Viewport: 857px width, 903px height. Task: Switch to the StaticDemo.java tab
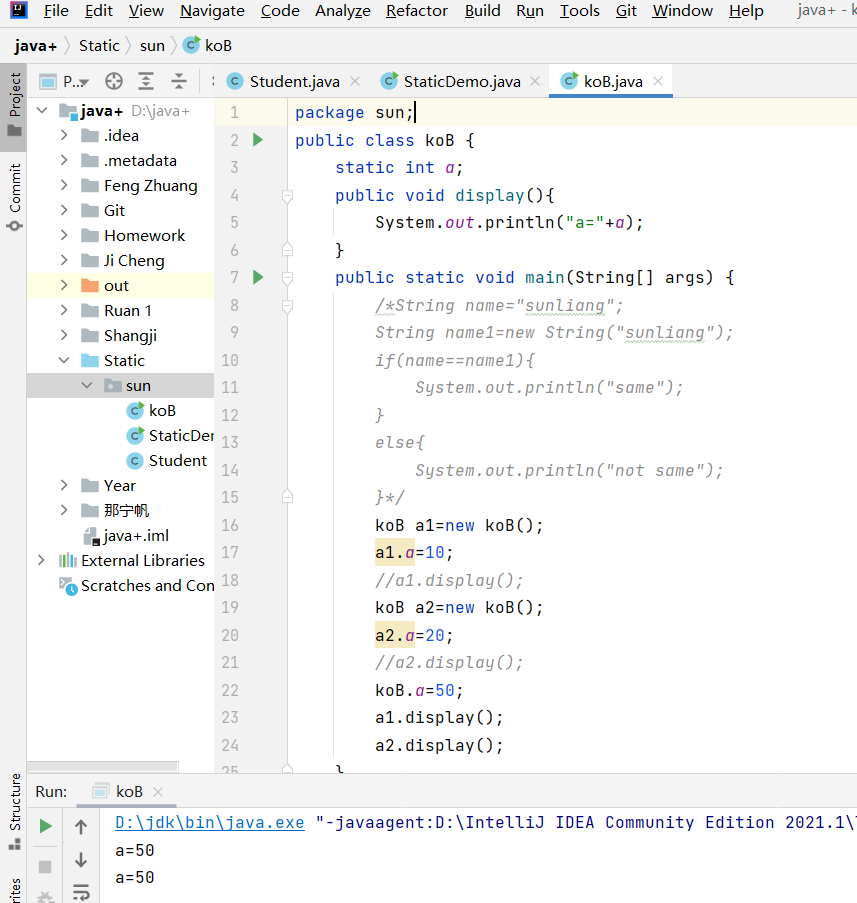pyautogui.click(x=461, y=82)
